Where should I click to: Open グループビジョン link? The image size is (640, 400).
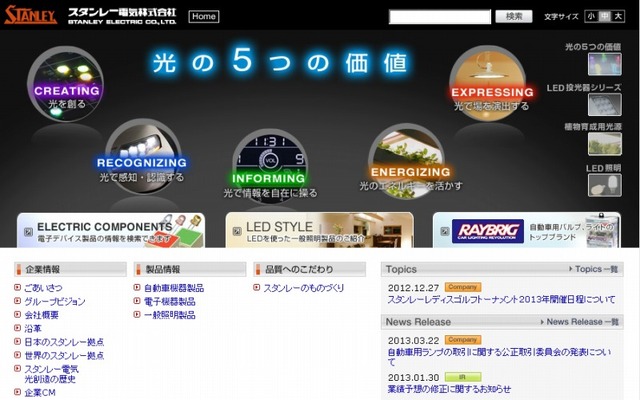pyautogui.click(x=55, y=301)
